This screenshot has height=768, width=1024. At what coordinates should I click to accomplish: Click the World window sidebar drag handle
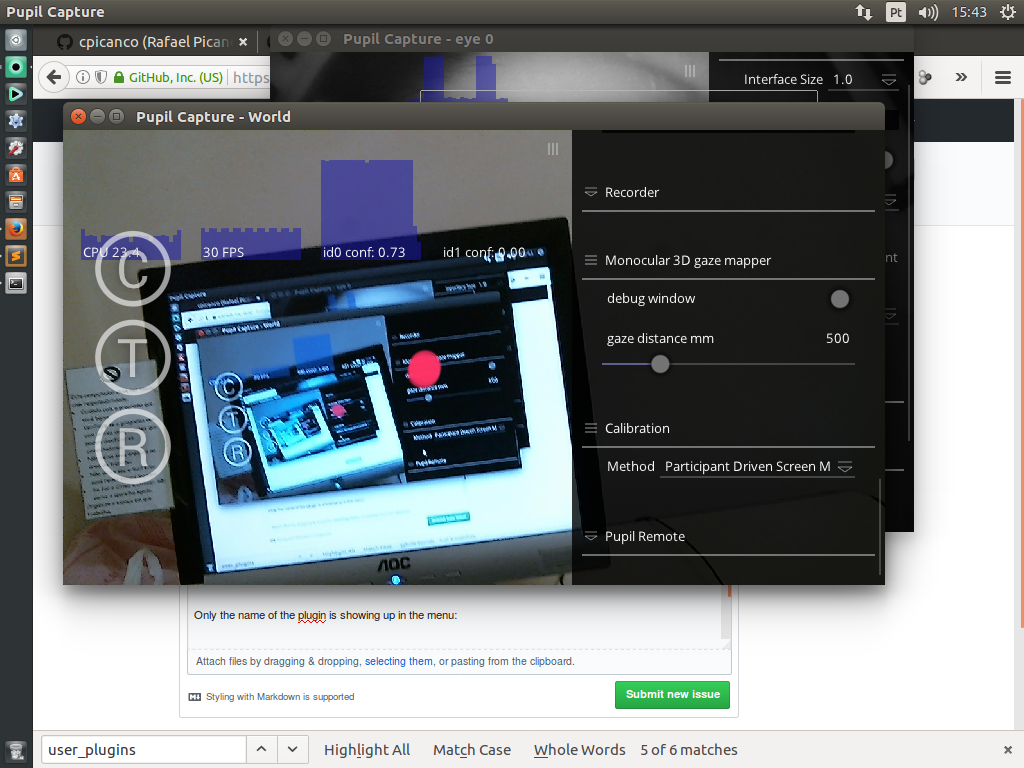(x=552, y=149)
